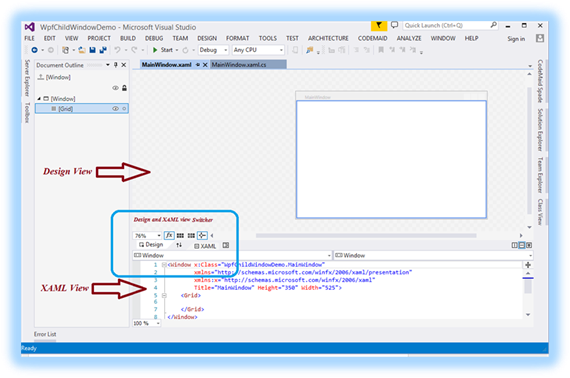The width and height of the screenshot is (570, 378).
Task: Click the Sign in link
Action: (516, 39)
